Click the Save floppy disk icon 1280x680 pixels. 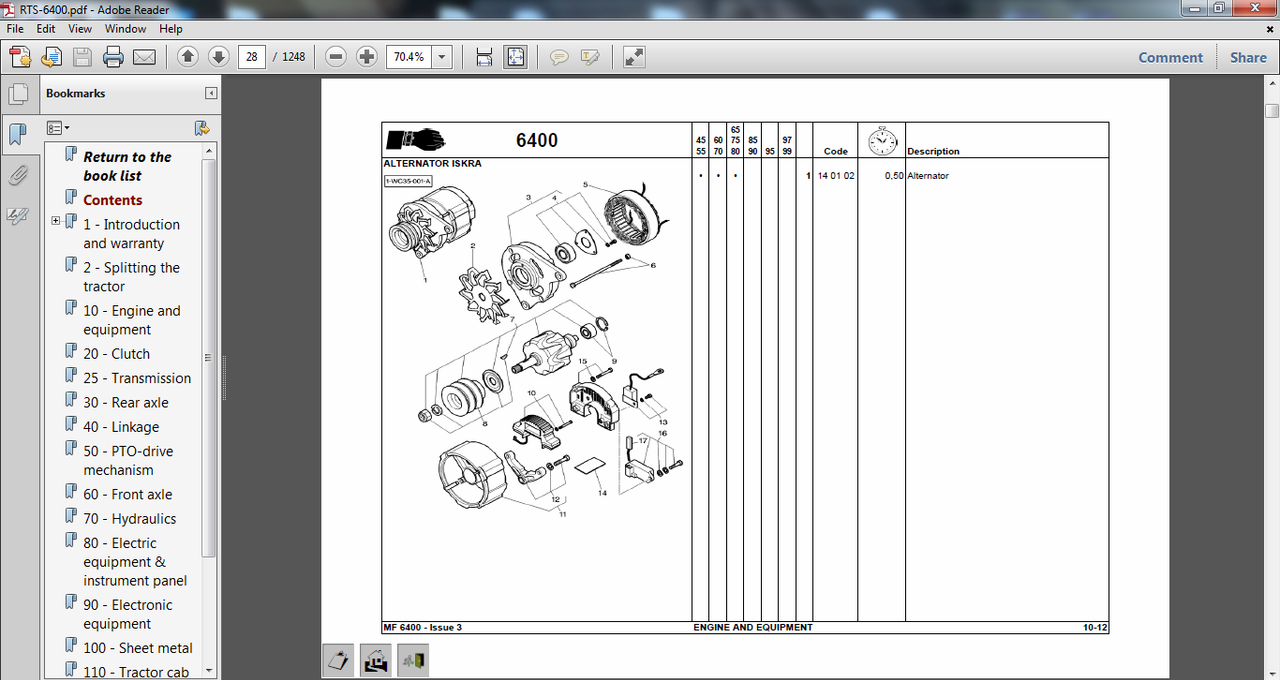point(82,57)
